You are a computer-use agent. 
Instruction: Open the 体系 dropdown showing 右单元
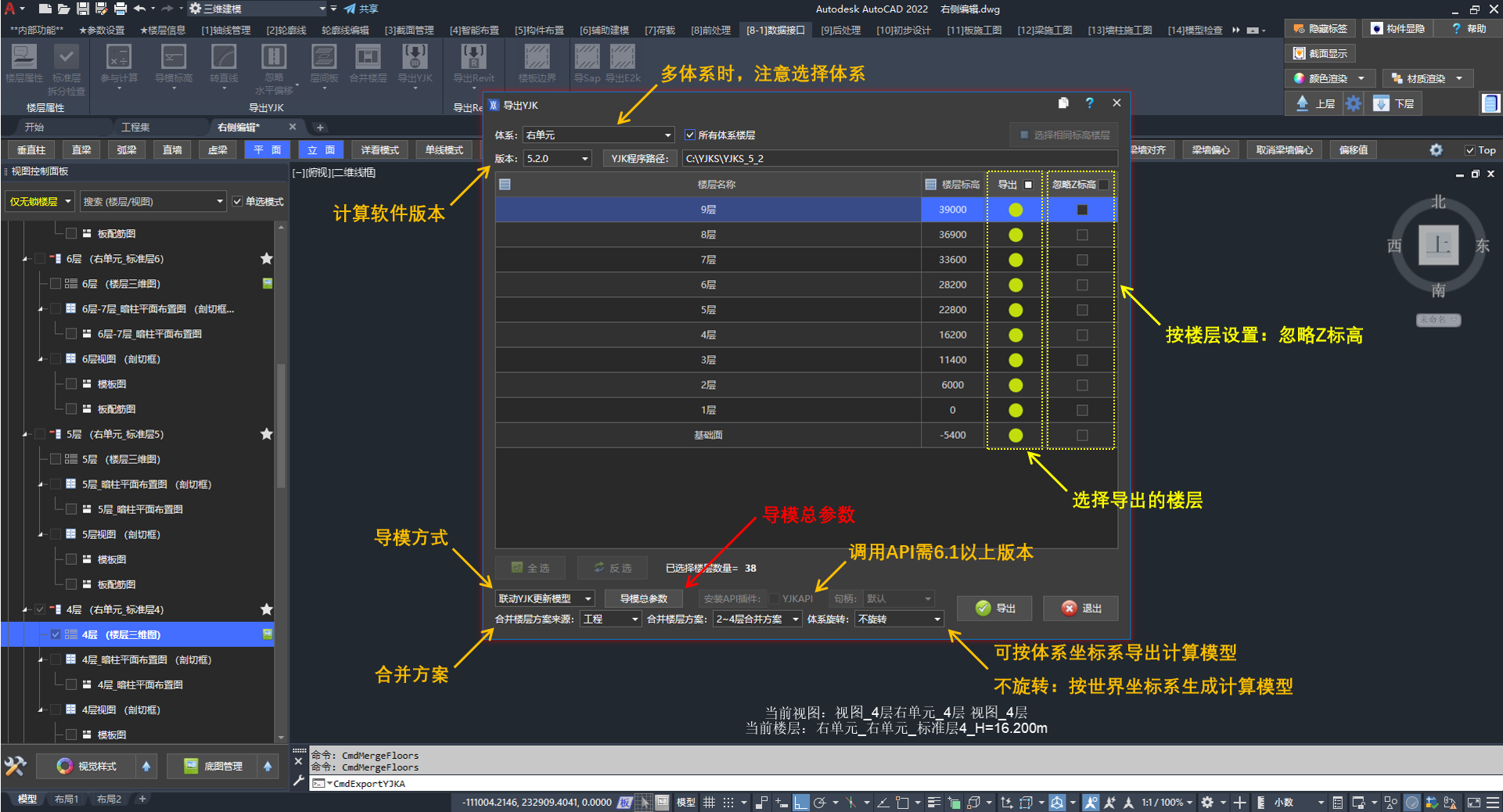(x=599, y=135)
